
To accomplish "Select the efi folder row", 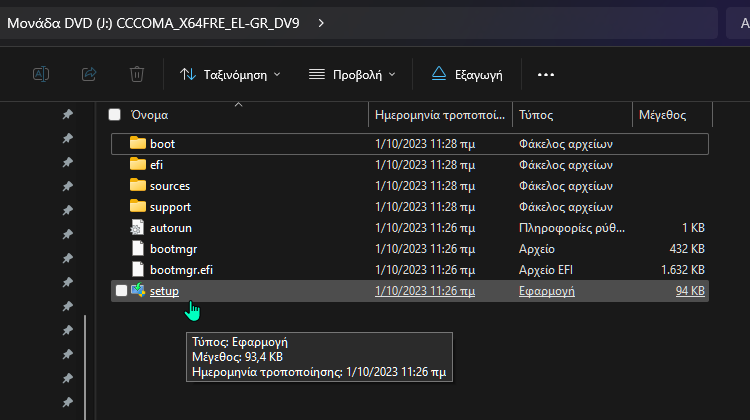I will coord(300,165).
